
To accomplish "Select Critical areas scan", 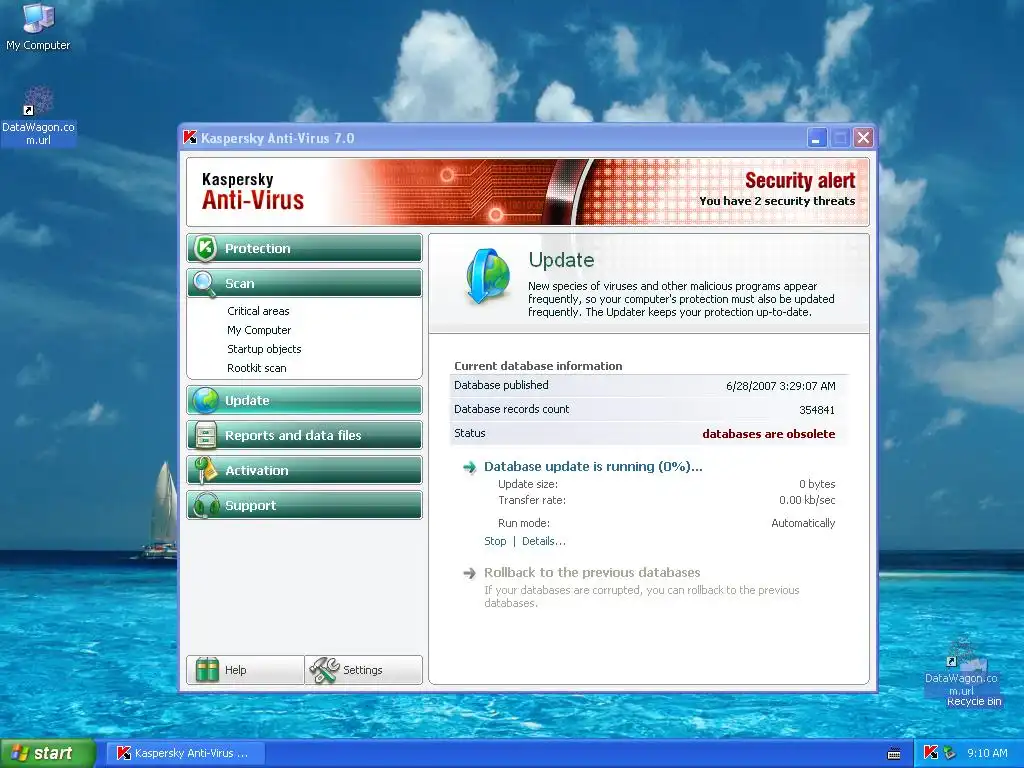I will [x=258, y=311].
